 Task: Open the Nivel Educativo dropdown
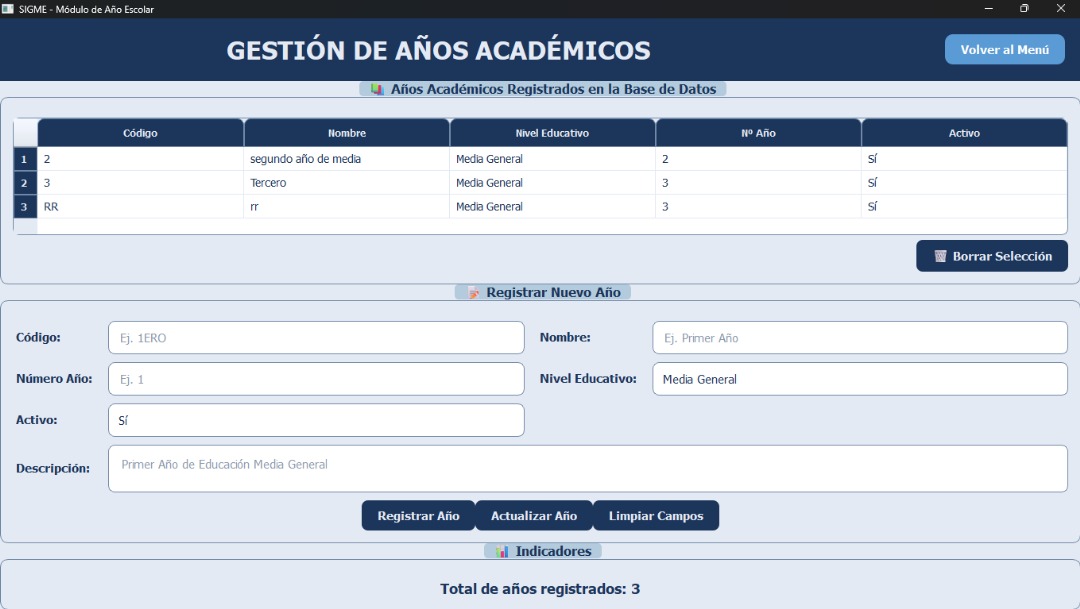(x=859, y=379)
